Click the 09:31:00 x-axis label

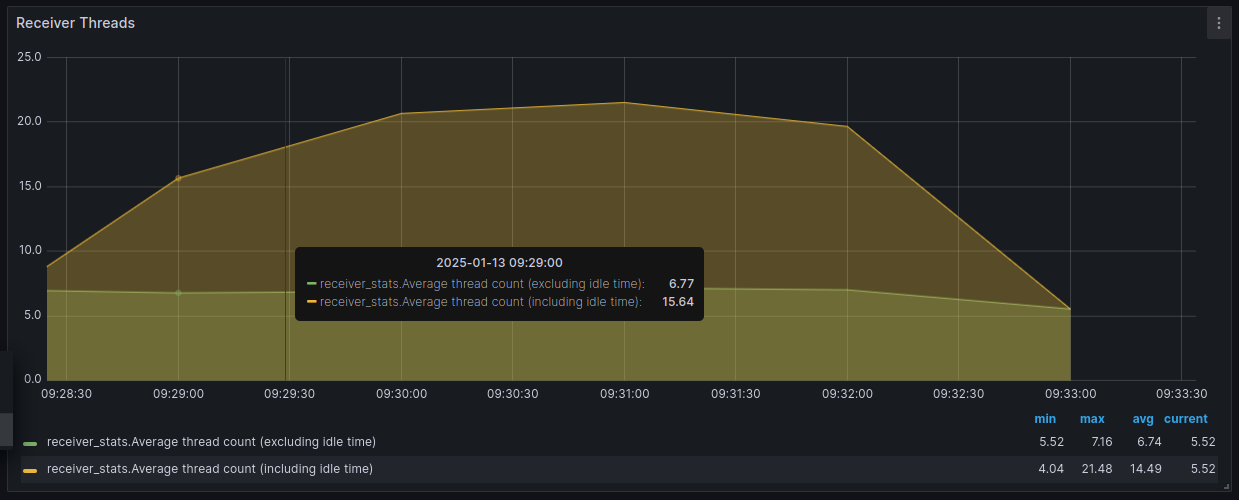625,394
